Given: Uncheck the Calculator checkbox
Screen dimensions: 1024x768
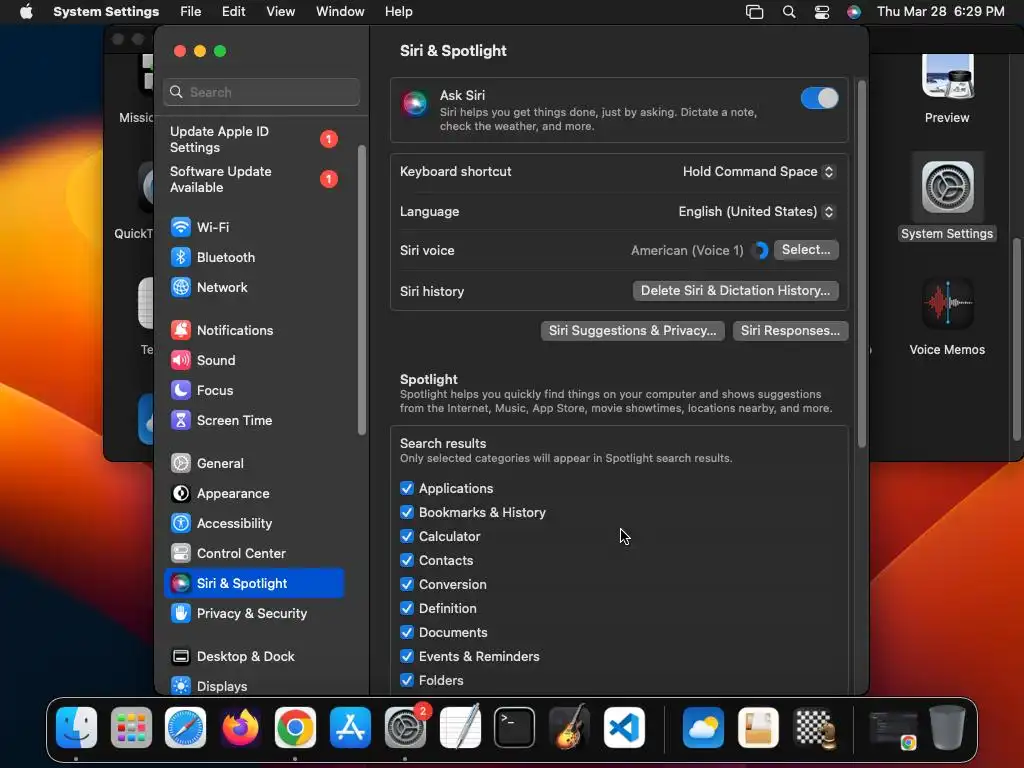Looking at the screenshot, I should (407, 537).
